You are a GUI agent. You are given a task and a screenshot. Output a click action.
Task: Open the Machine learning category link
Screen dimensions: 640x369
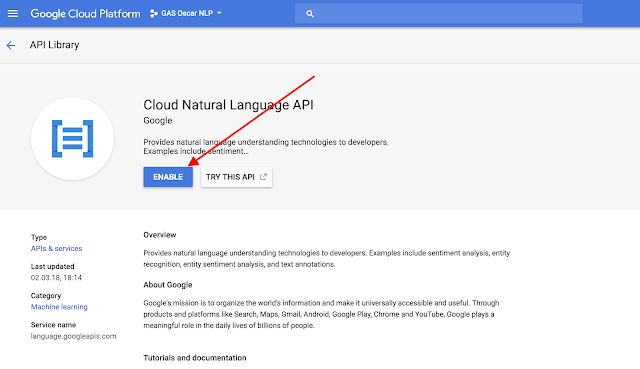[x=59, y=307]
